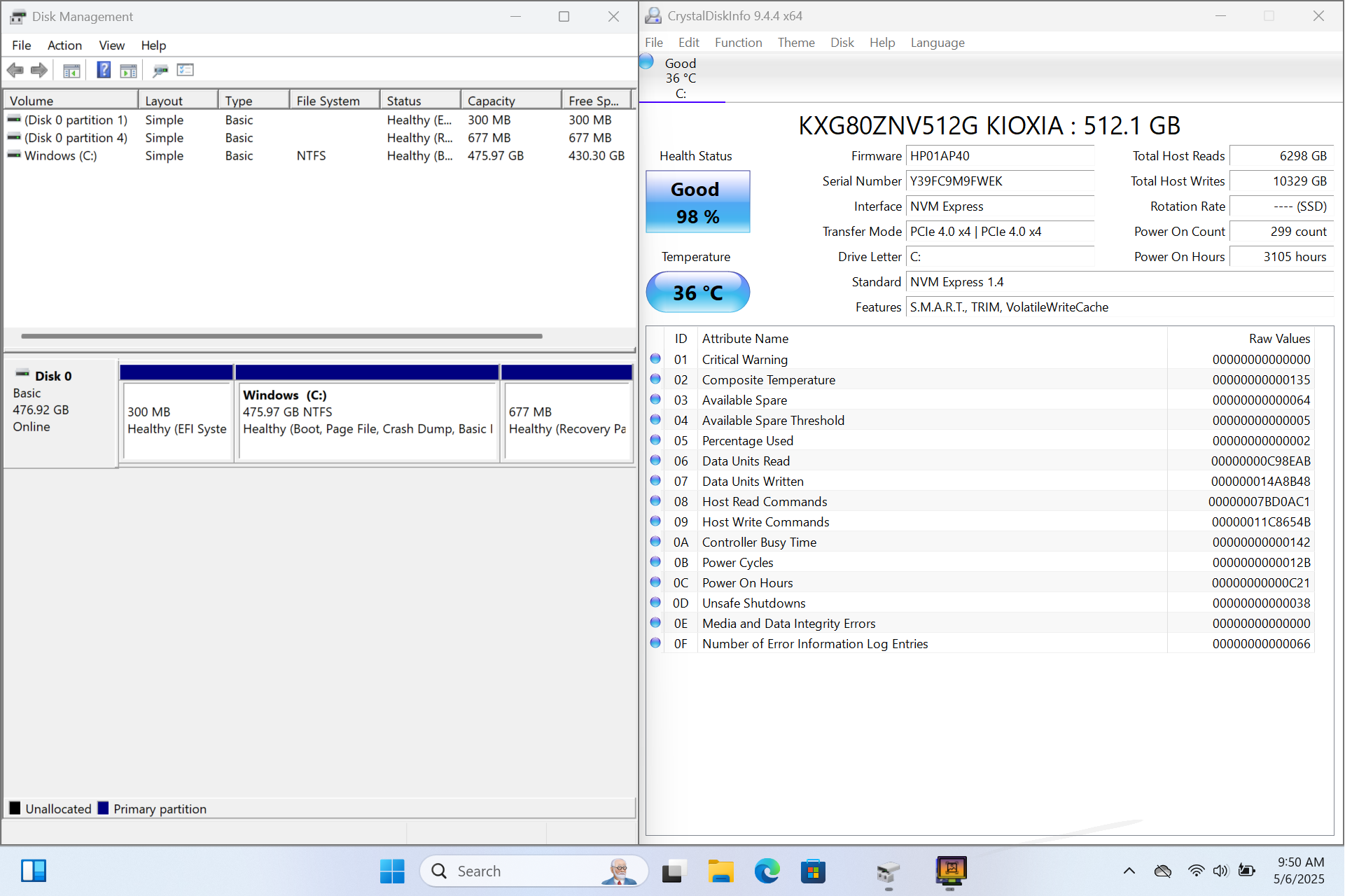Open the File menu in CrystalDiskInfo
This screenshot has width=1345, height=896.
654,43
